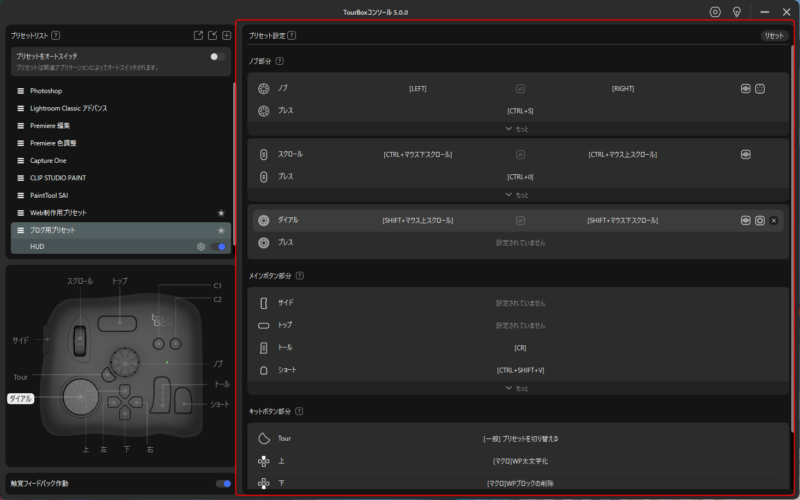Expand もっと under the ショート row

click(517, 388)
